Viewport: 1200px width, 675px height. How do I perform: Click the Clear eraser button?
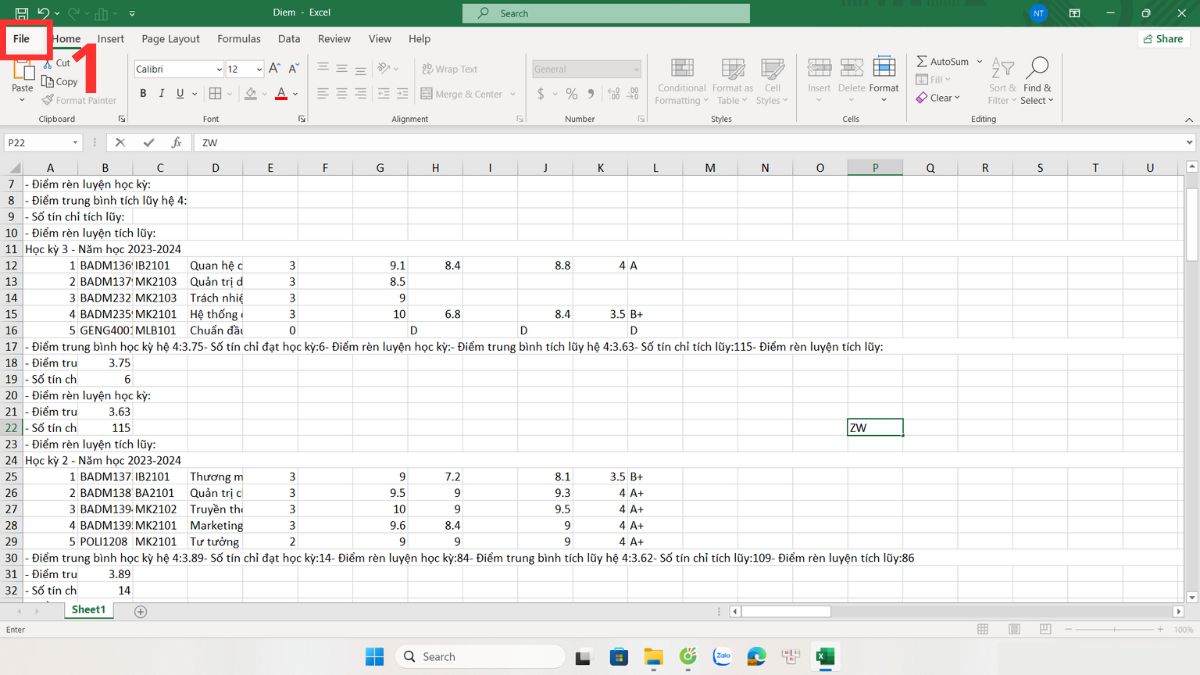pyautogui.click(x=938, y=98)
